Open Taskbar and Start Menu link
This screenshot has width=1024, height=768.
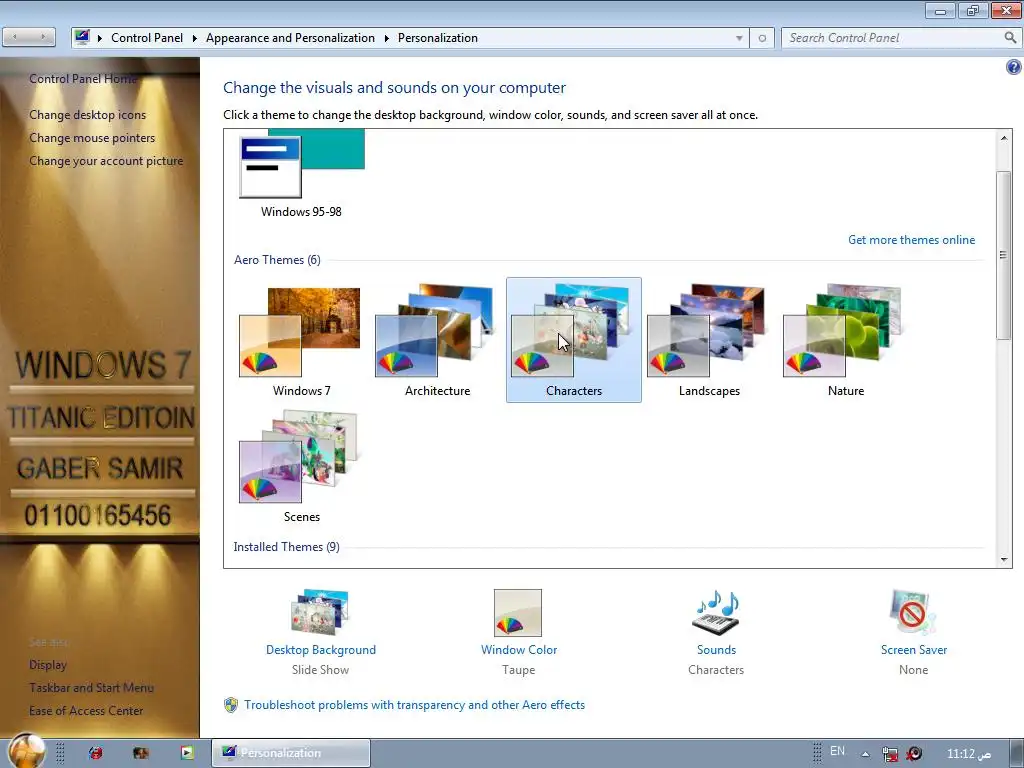(91, 688)
